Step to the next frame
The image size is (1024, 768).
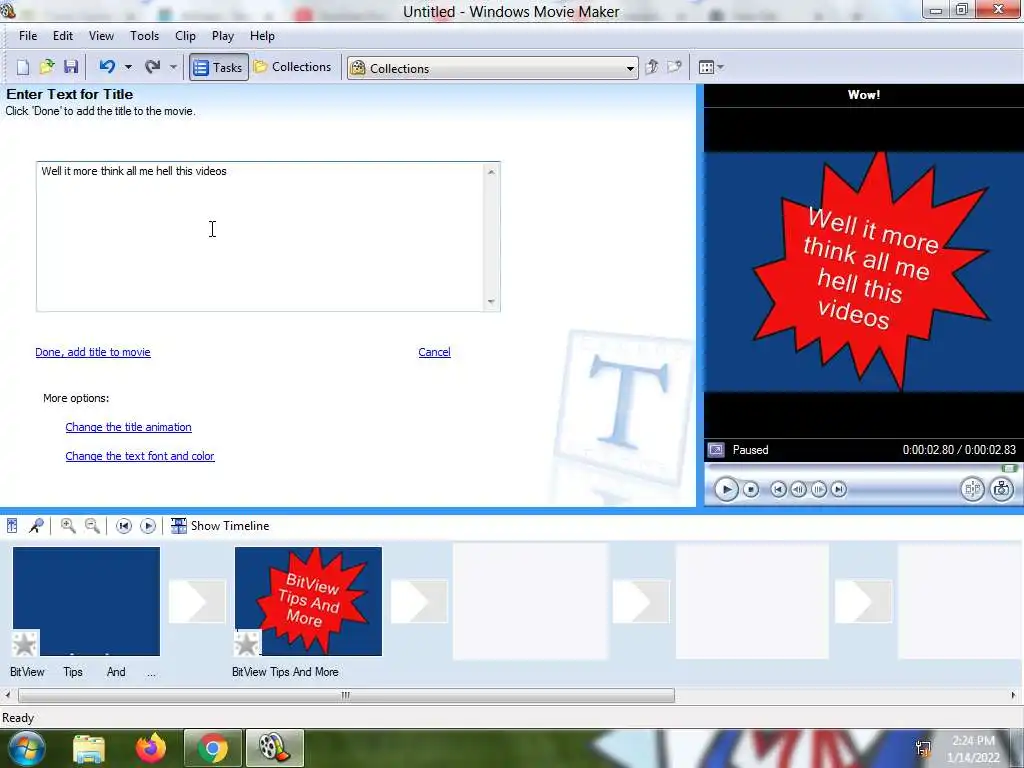818,489
